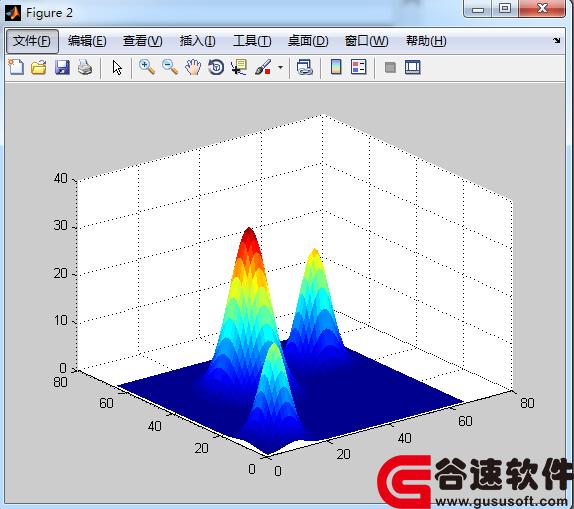Click the dock figure arrow at menu right
Screen dimensions: 574x509
(557, 41)
